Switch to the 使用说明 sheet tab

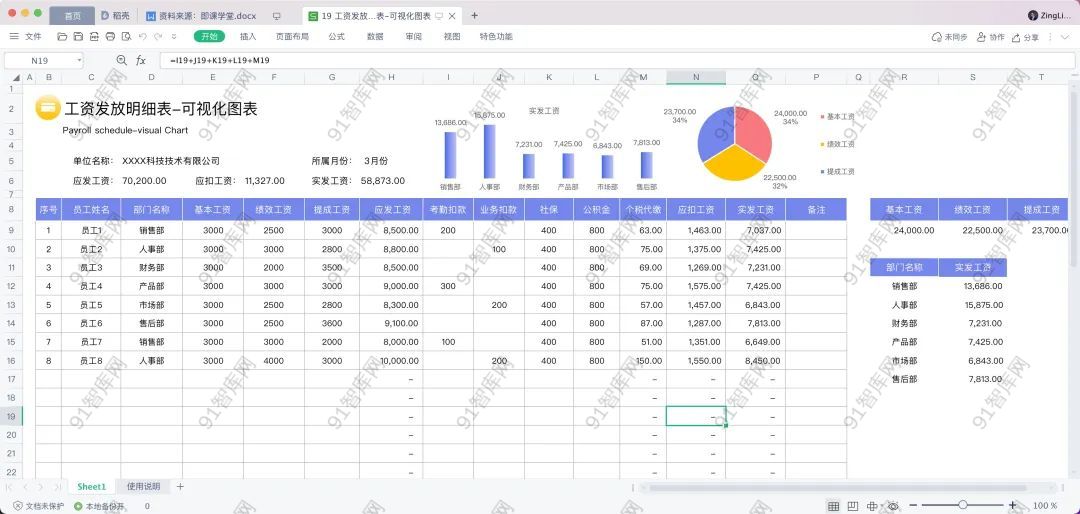pos(143,487)
